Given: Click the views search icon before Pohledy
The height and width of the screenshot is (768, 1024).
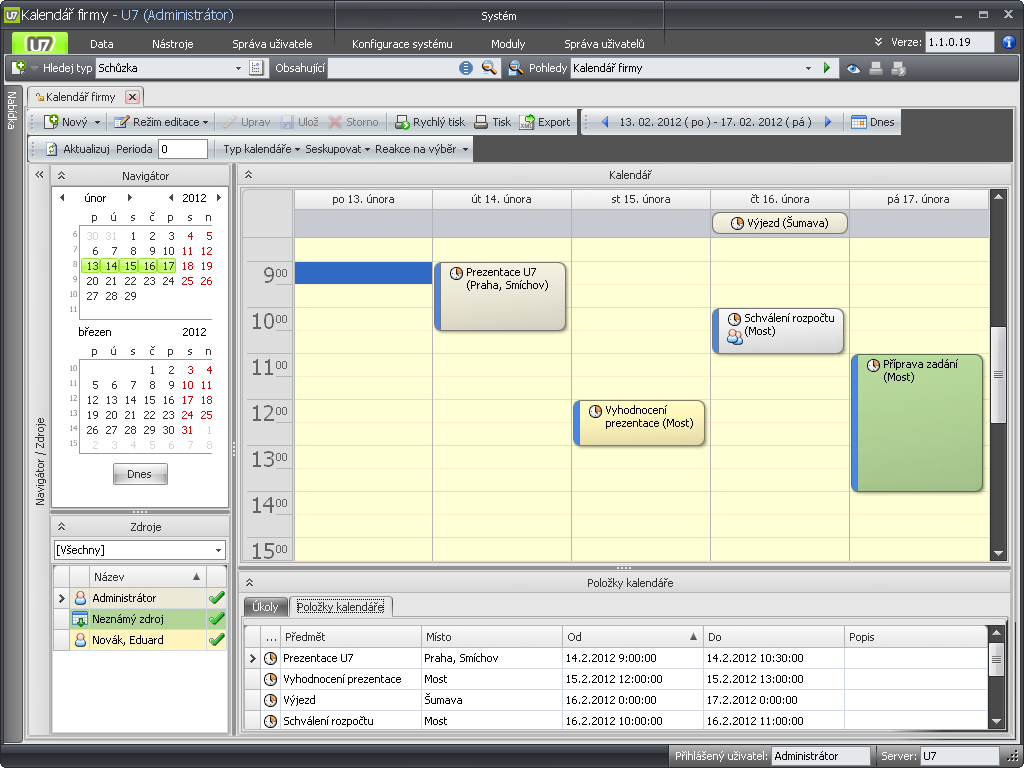Looking at the screenshot, I should click(x=516, y=68).
